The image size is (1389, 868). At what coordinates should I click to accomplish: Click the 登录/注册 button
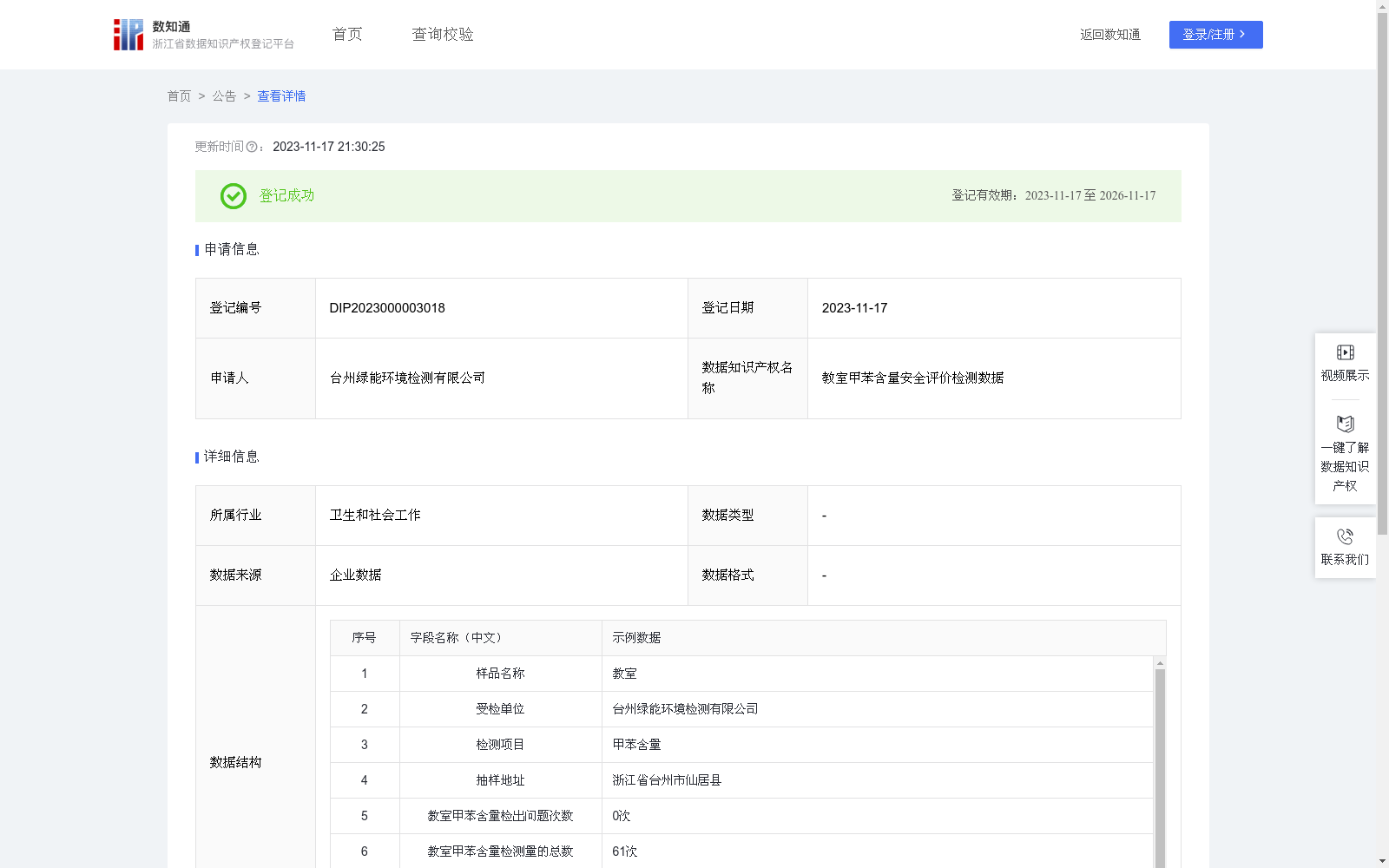(x=1215, y=35)
